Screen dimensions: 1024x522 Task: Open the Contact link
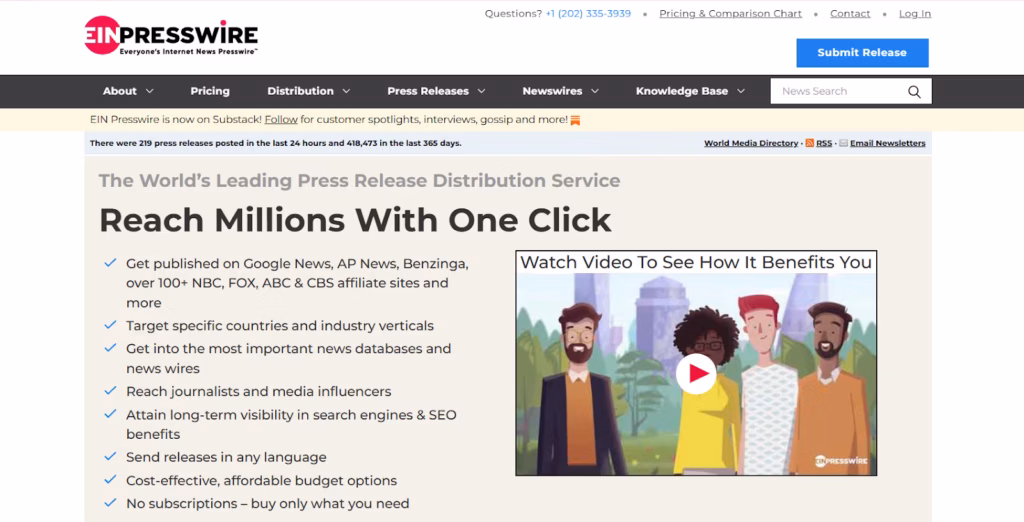coord(850,14)
